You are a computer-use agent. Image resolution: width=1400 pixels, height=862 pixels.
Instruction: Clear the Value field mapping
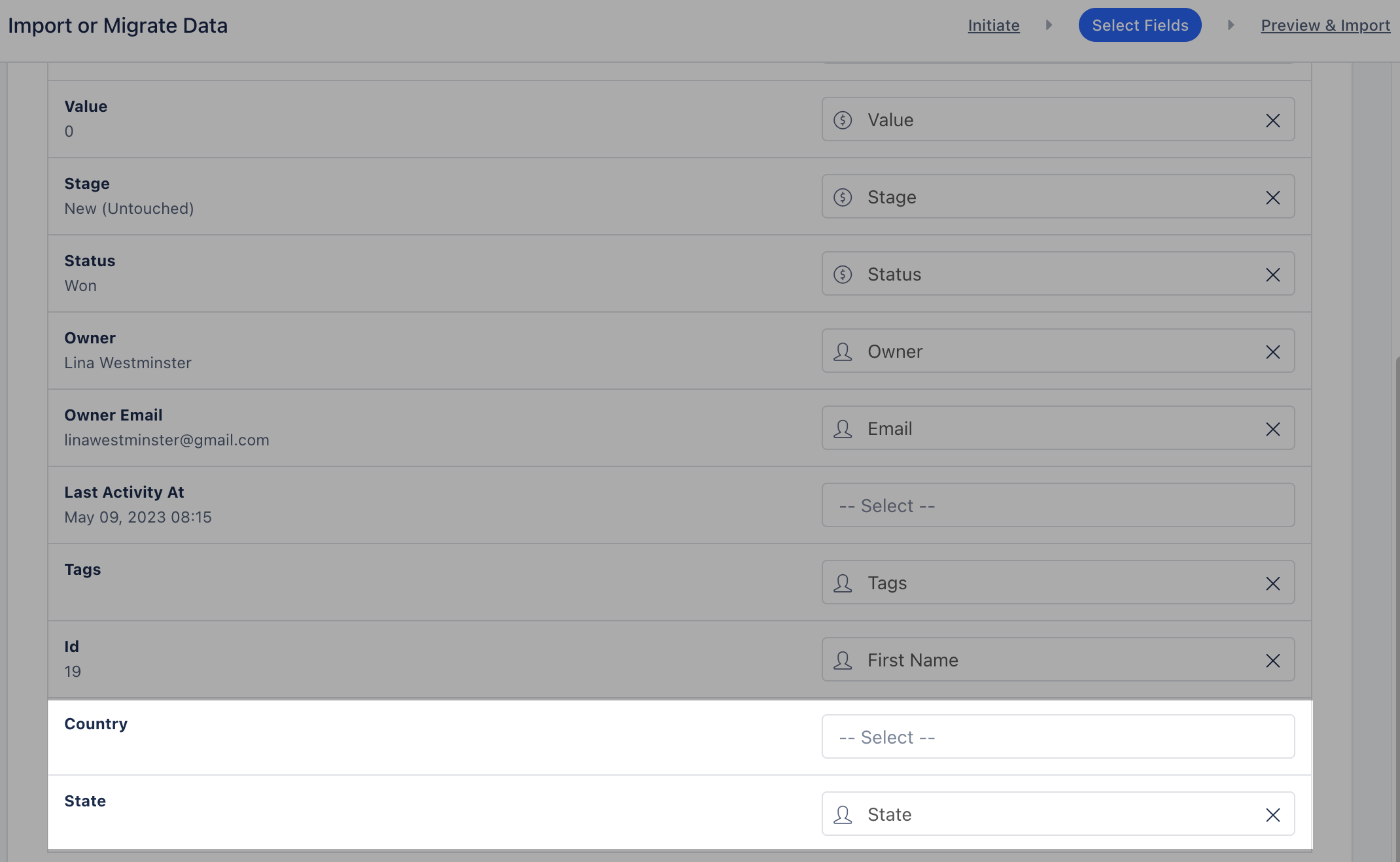pyautogui.click(x=1272, y=120)
